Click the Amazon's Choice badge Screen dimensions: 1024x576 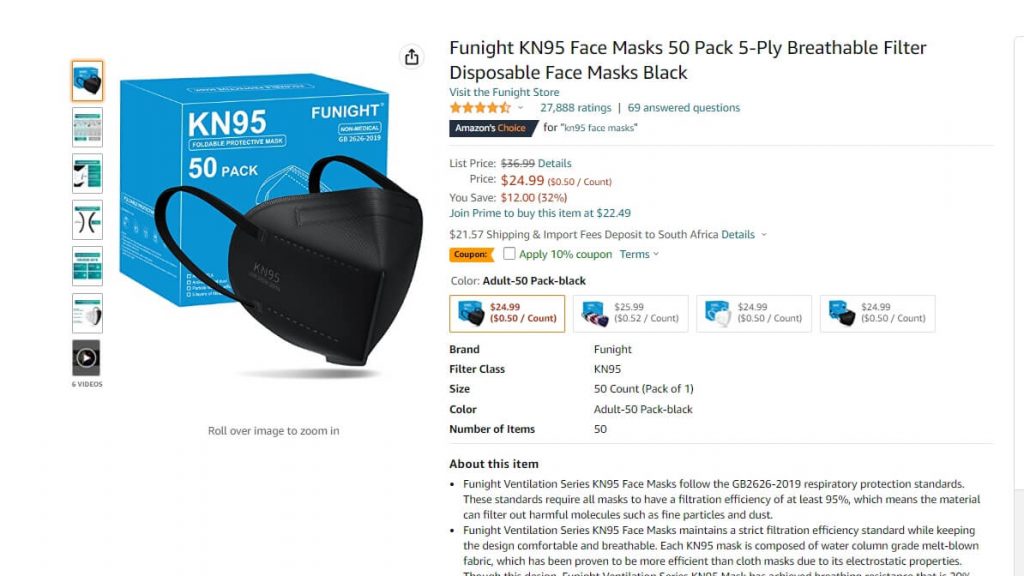491,128
